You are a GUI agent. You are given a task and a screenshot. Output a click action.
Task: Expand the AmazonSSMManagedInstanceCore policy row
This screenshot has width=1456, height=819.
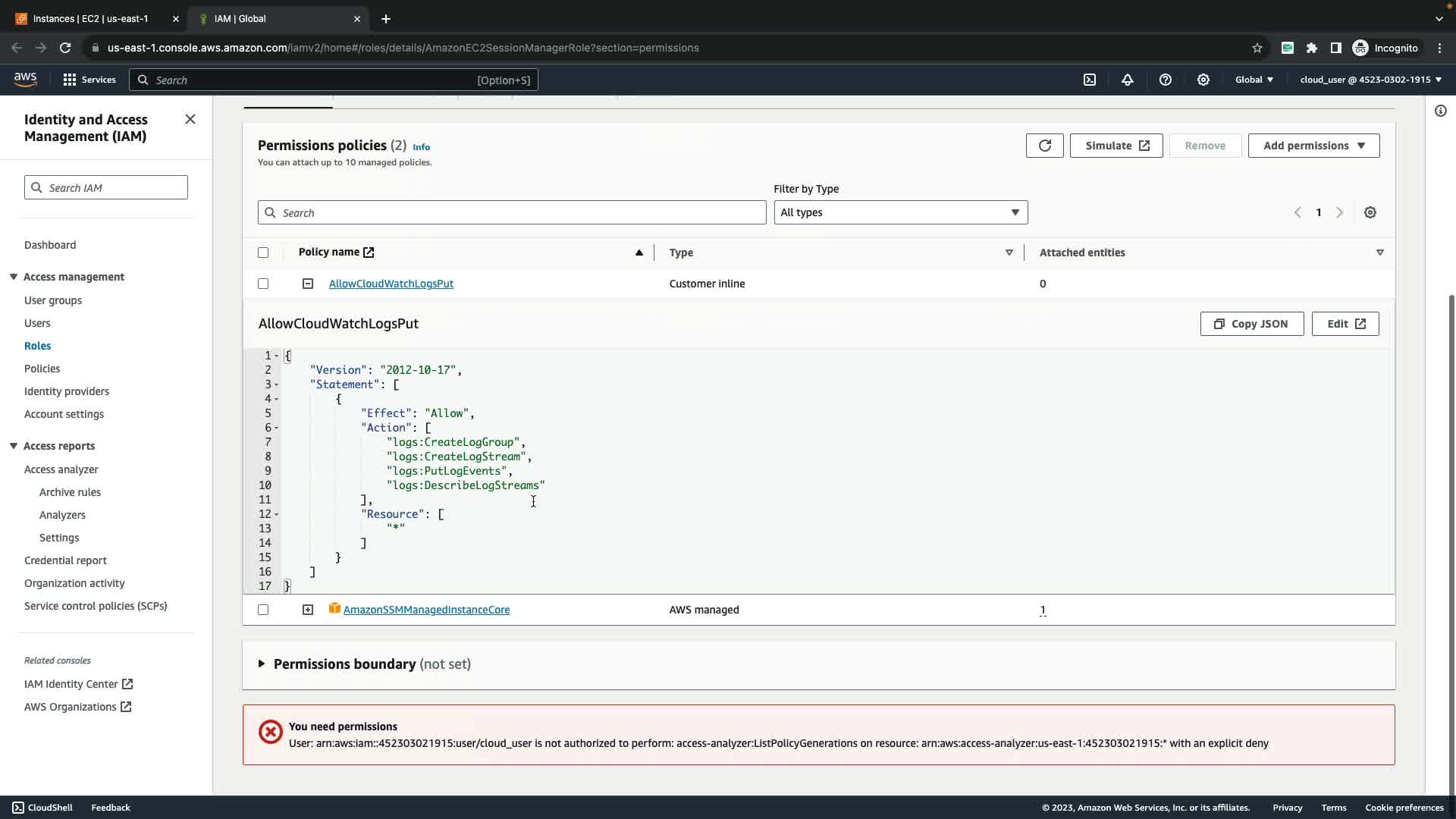click(308, 610)
